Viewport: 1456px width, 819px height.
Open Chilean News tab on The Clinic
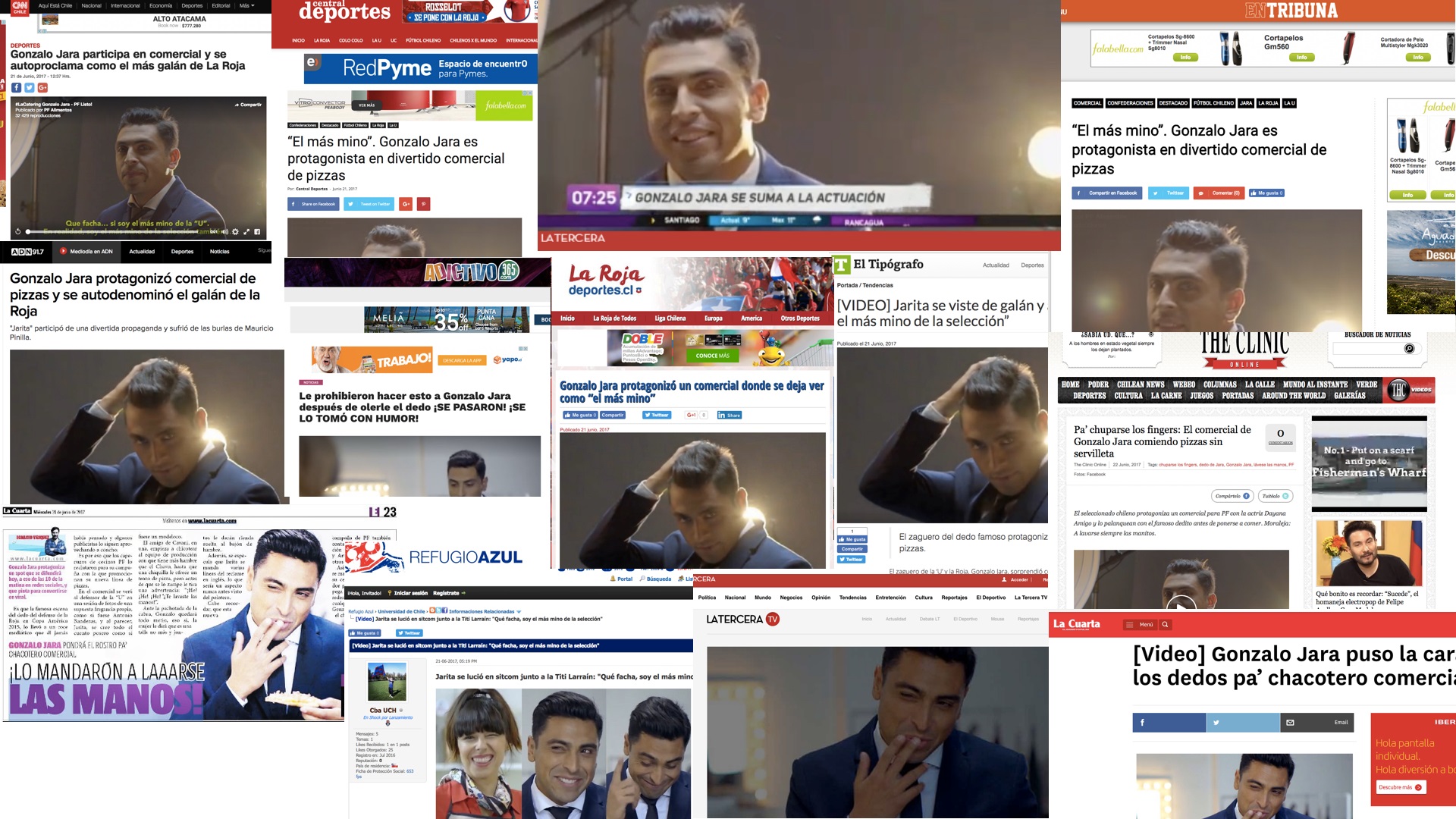pyautogui.click(x=1140, y=384)
